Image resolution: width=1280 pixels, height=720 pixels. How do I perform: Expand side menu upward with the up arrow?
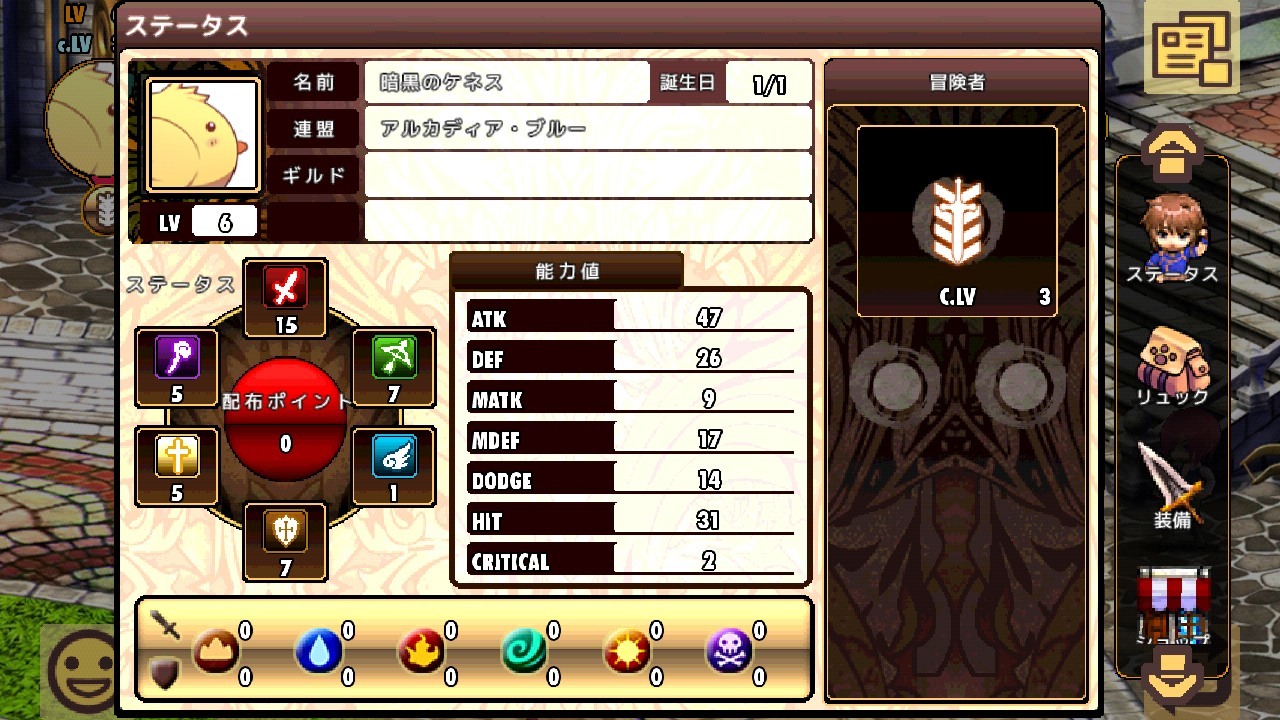coord(1172,152)
